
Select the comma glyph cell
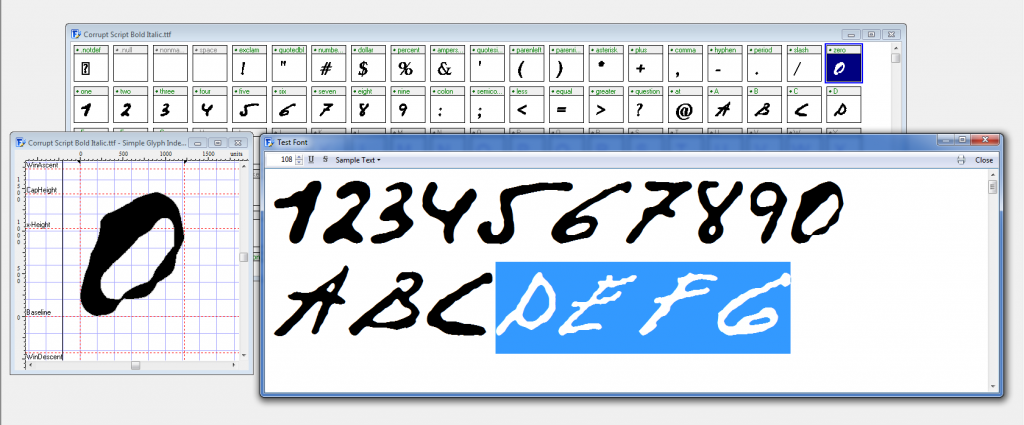[x=685, y=63]
